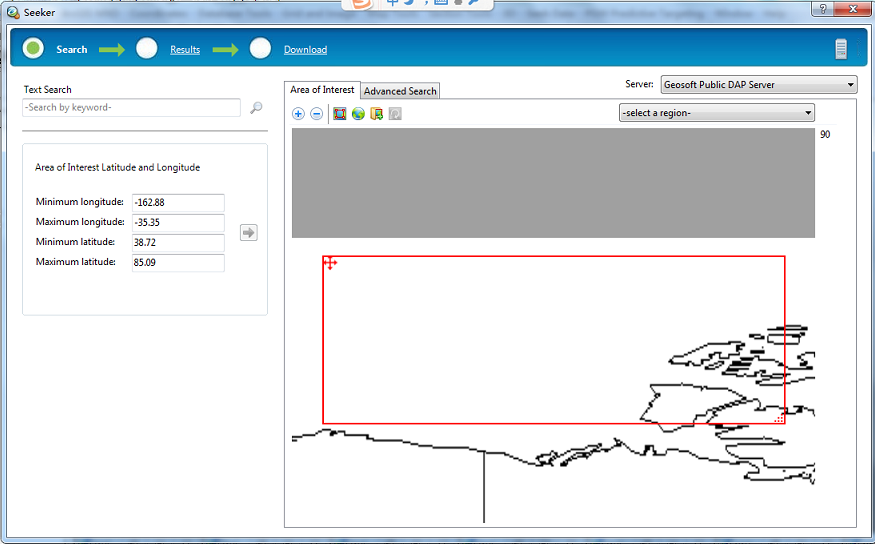This screenshot has width=875, height=544.
Task: Close the Seeker window
Action: coord(853,8)
